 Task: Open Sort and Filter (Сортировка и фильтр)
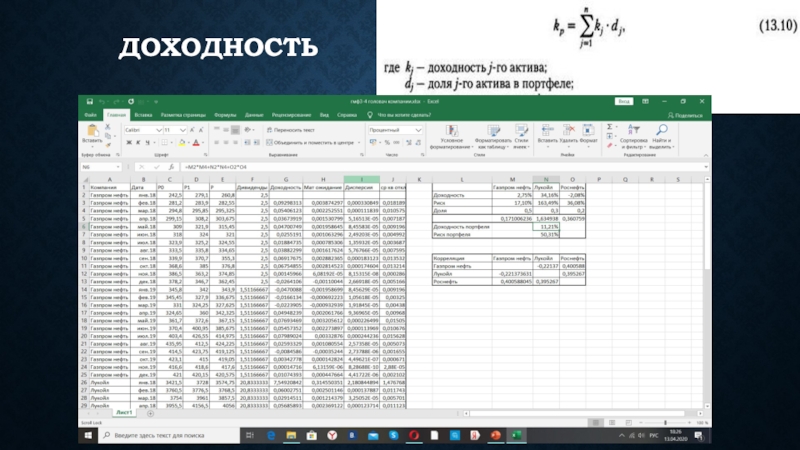(633, 137)
